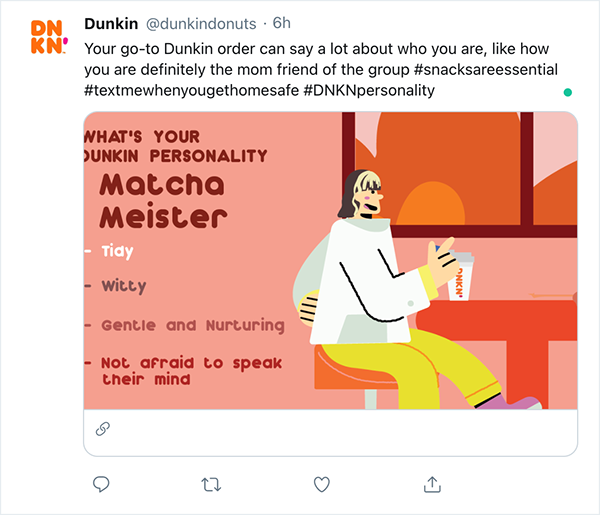Click "What's Your Dunkin Personality" title
Image resolution: width=600 pixels, height=515 pixels.
click(176, 147)
